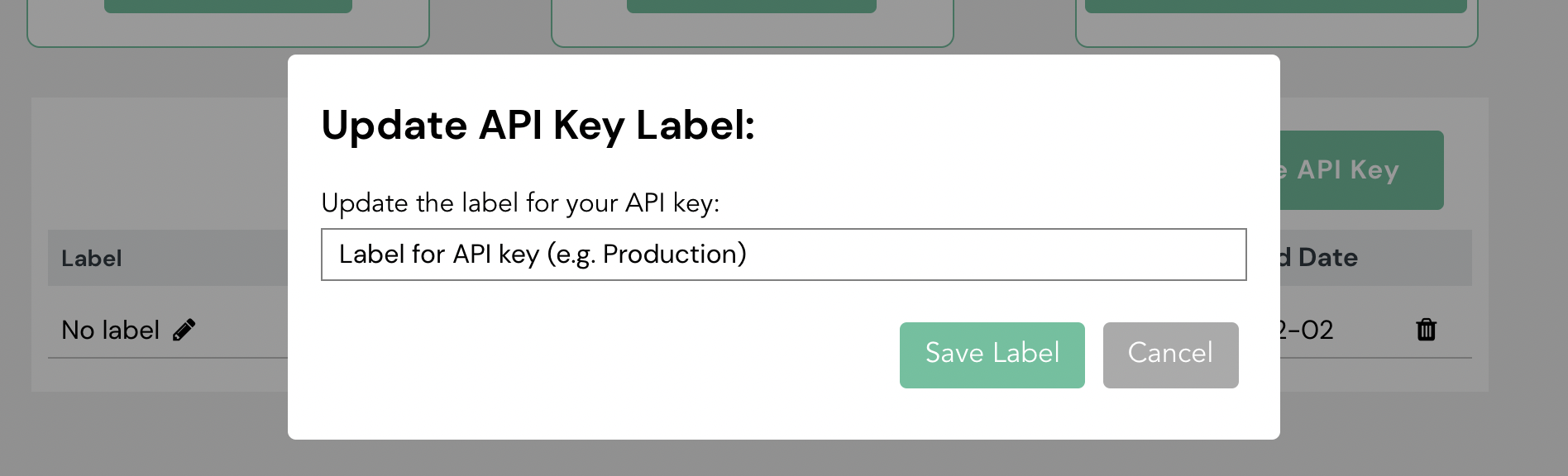Click the partially hidden green API Key button
1568x476 pixels.
1361,169
